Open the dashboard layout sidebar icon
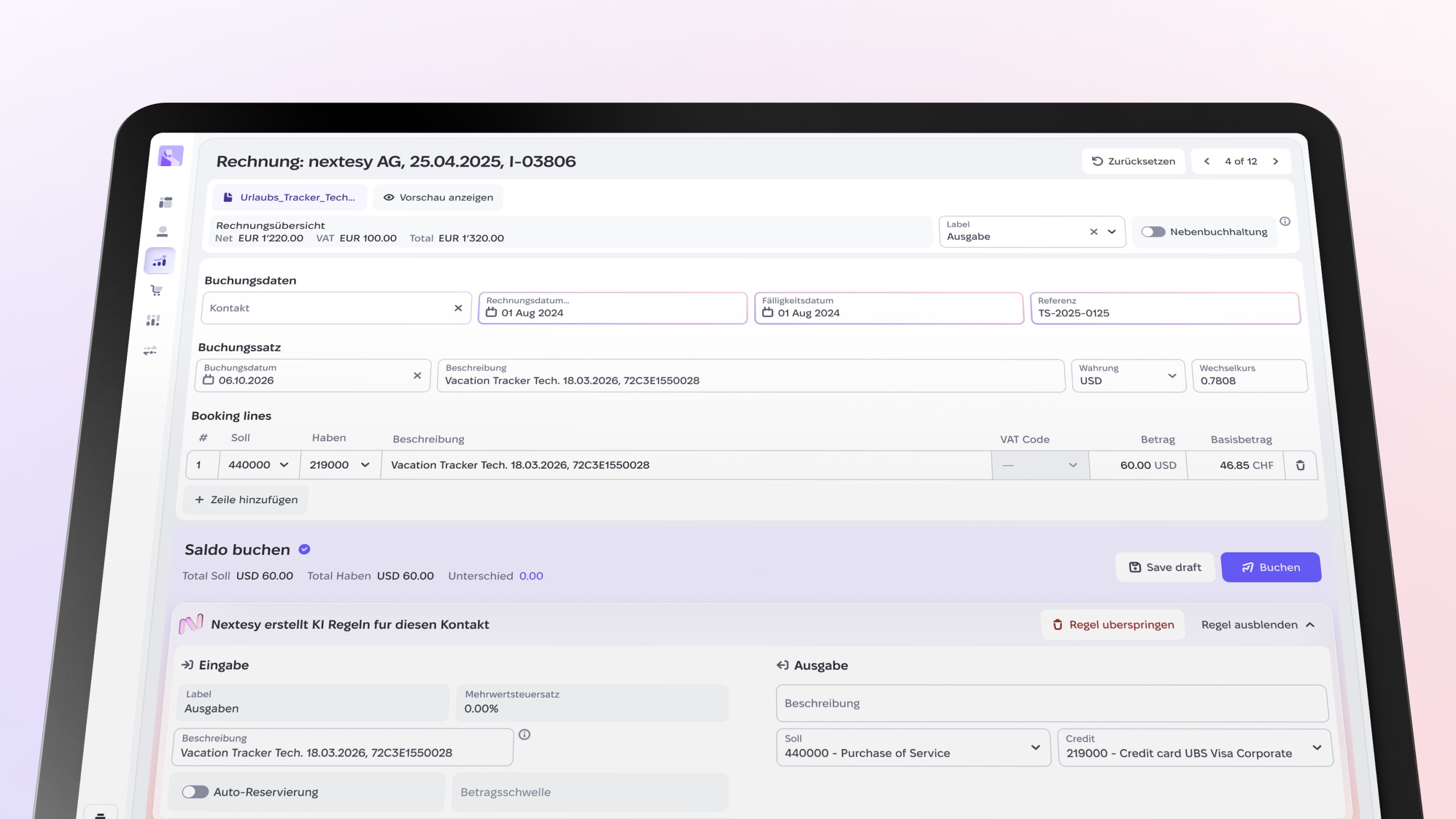Image resolution: width=1456 pixels, height=819 pixels. (x=166, y=202)
